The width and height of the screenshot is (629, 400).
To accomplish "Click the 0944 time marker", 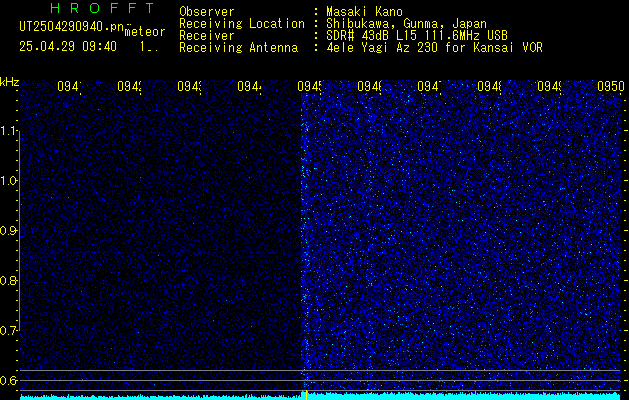I will click(249, 86).
